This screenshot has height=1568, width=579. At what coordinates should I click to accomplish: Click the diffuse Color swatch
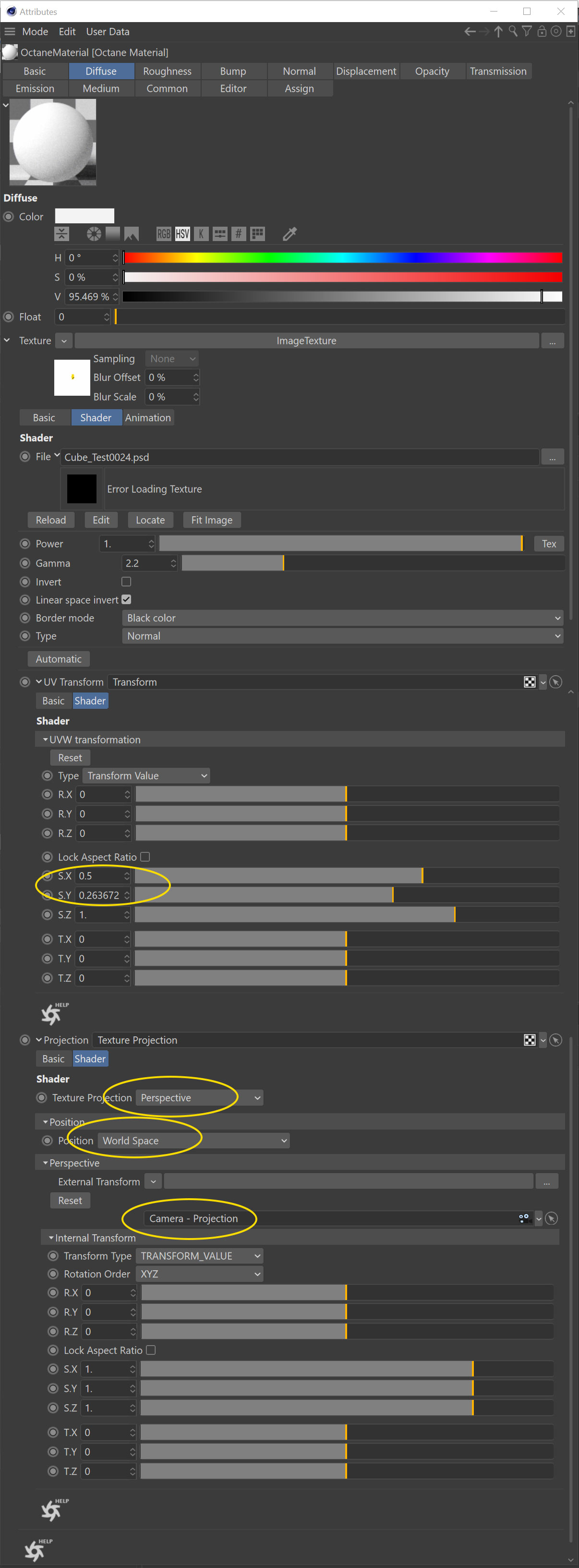(84, 216)
